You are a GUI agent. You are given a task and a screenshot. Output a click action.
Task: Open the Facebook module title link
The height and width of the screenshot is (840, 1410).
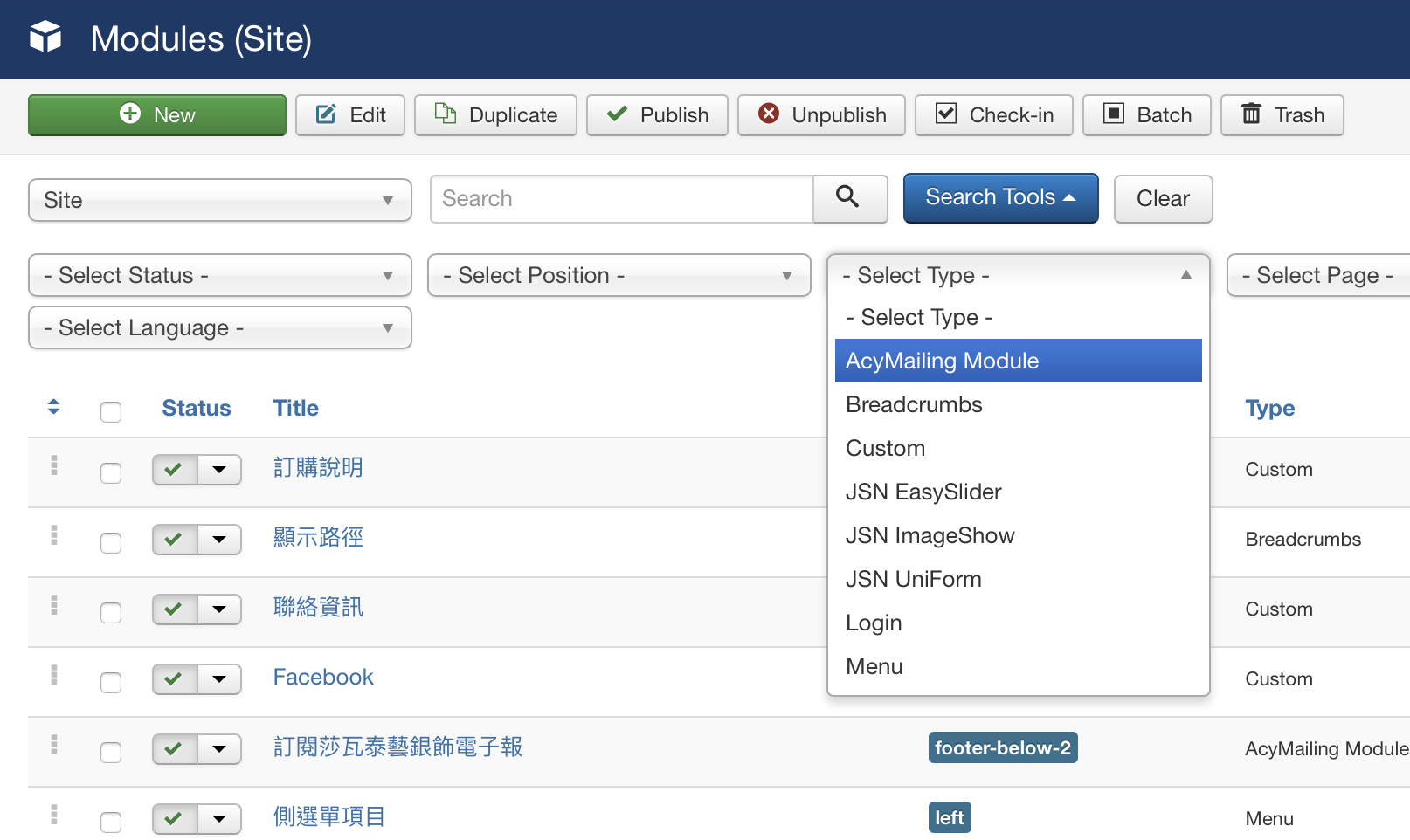(x=323, y=677)
